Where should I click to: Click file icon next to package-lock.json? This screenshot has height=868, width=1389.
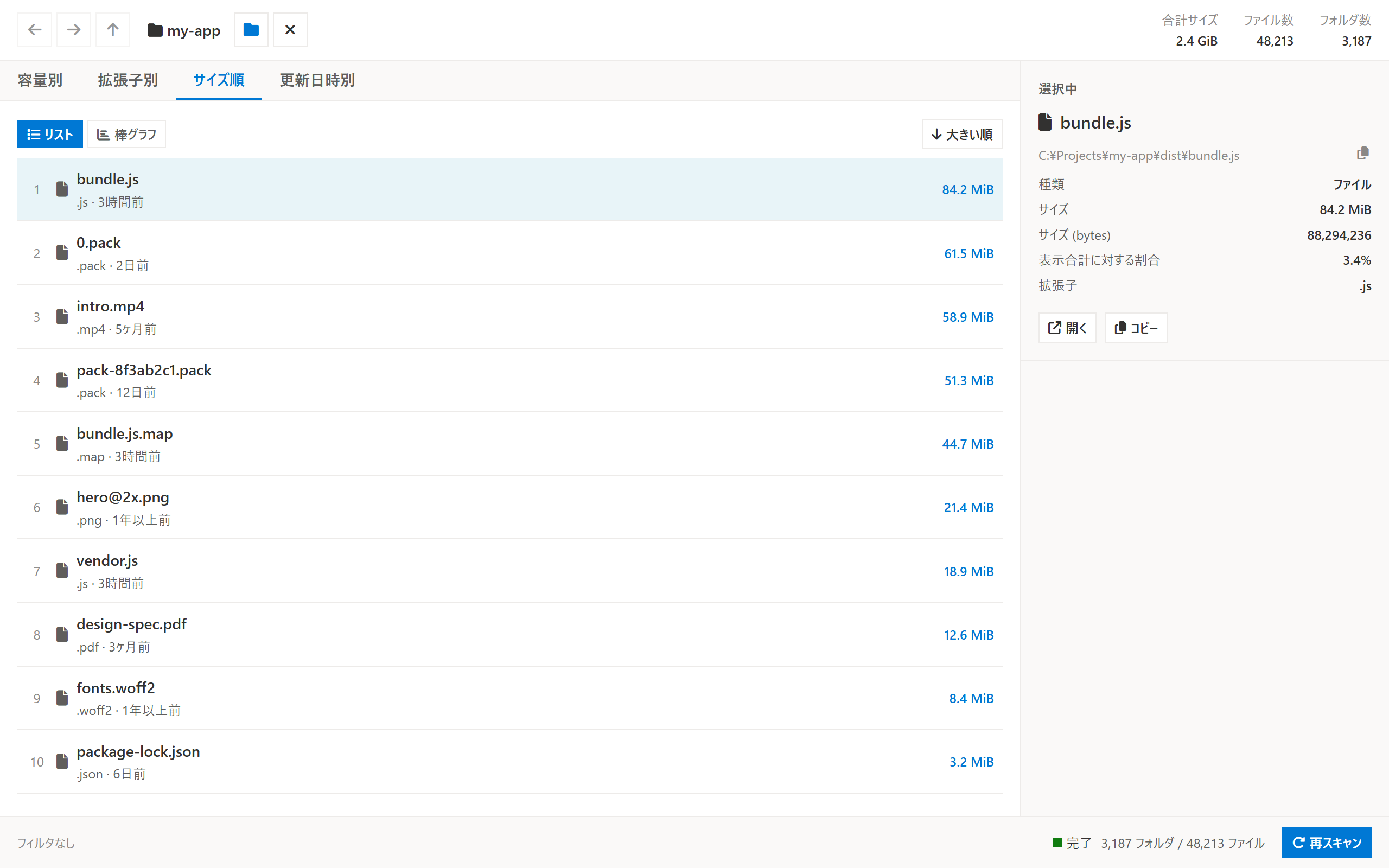click(x=62, y=761)
